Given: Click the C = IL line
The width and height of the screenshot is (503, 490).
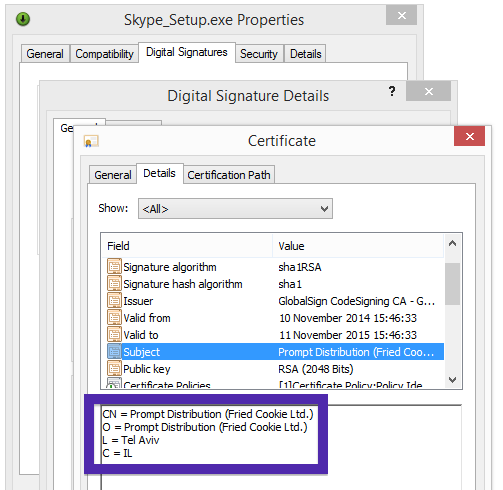Looking at the screenshot, I should pyautogui.click(x=117, y=453).
